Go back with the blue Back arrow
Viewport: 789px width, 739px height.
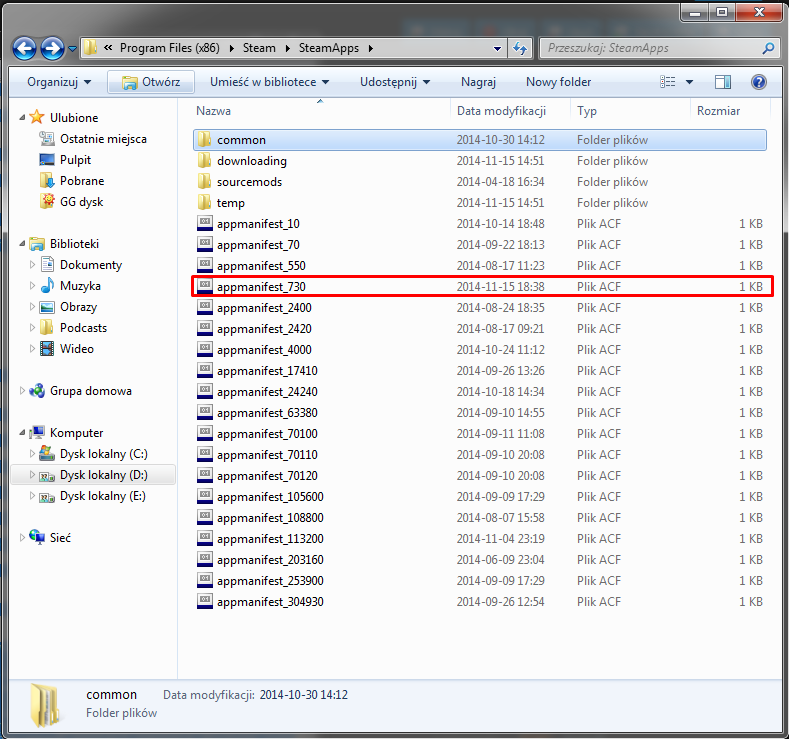[x=24, y=49]
